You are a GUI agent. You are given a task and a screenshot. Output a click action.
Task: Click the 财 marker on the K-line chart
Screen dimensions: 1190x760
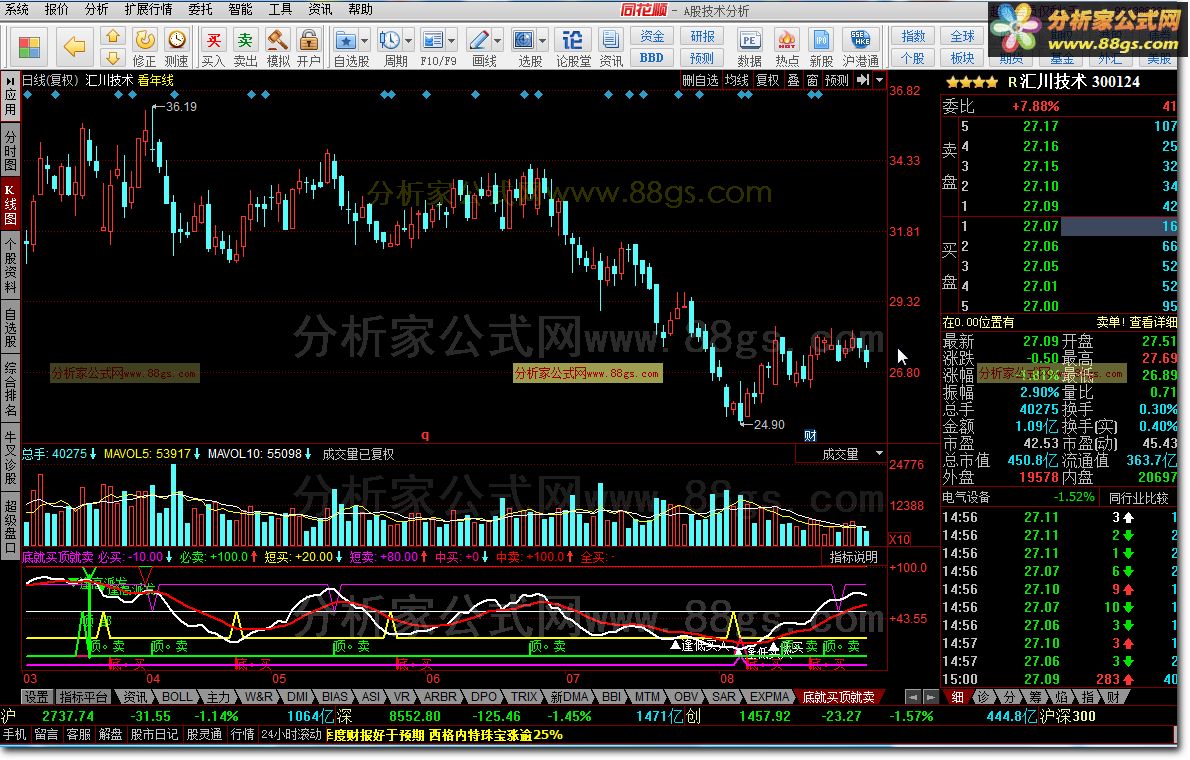pos(810,435)
